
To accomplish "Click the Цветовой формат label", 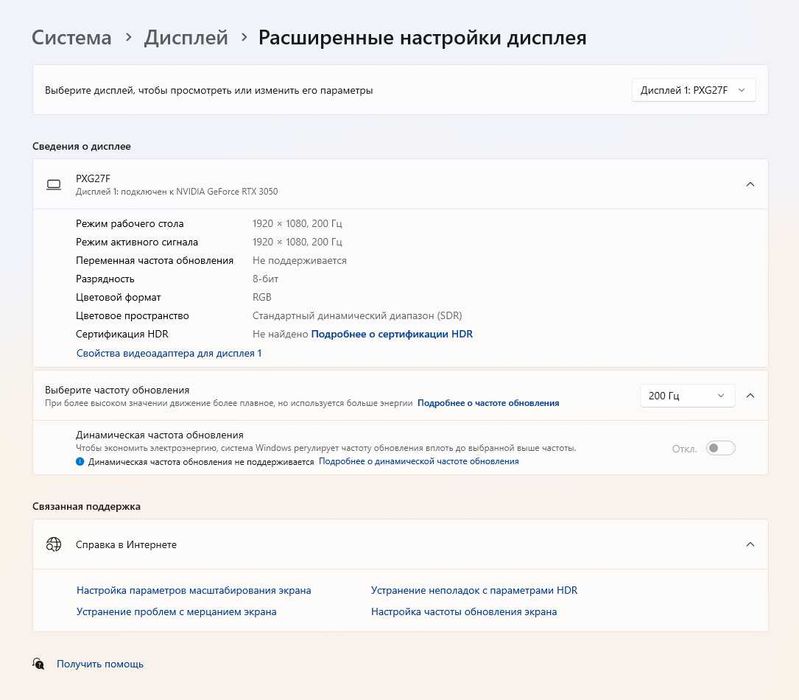I will [x=118, y=297].
